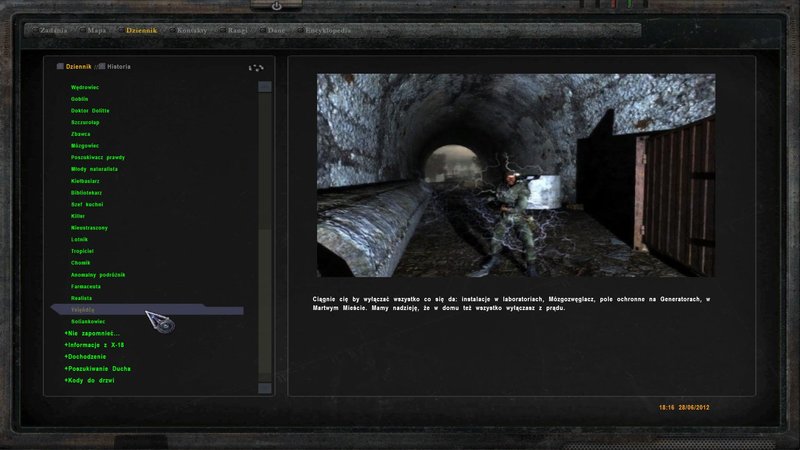Select the Chomik entry
This screenshot has height=450, width=800.
coord(81,263)
